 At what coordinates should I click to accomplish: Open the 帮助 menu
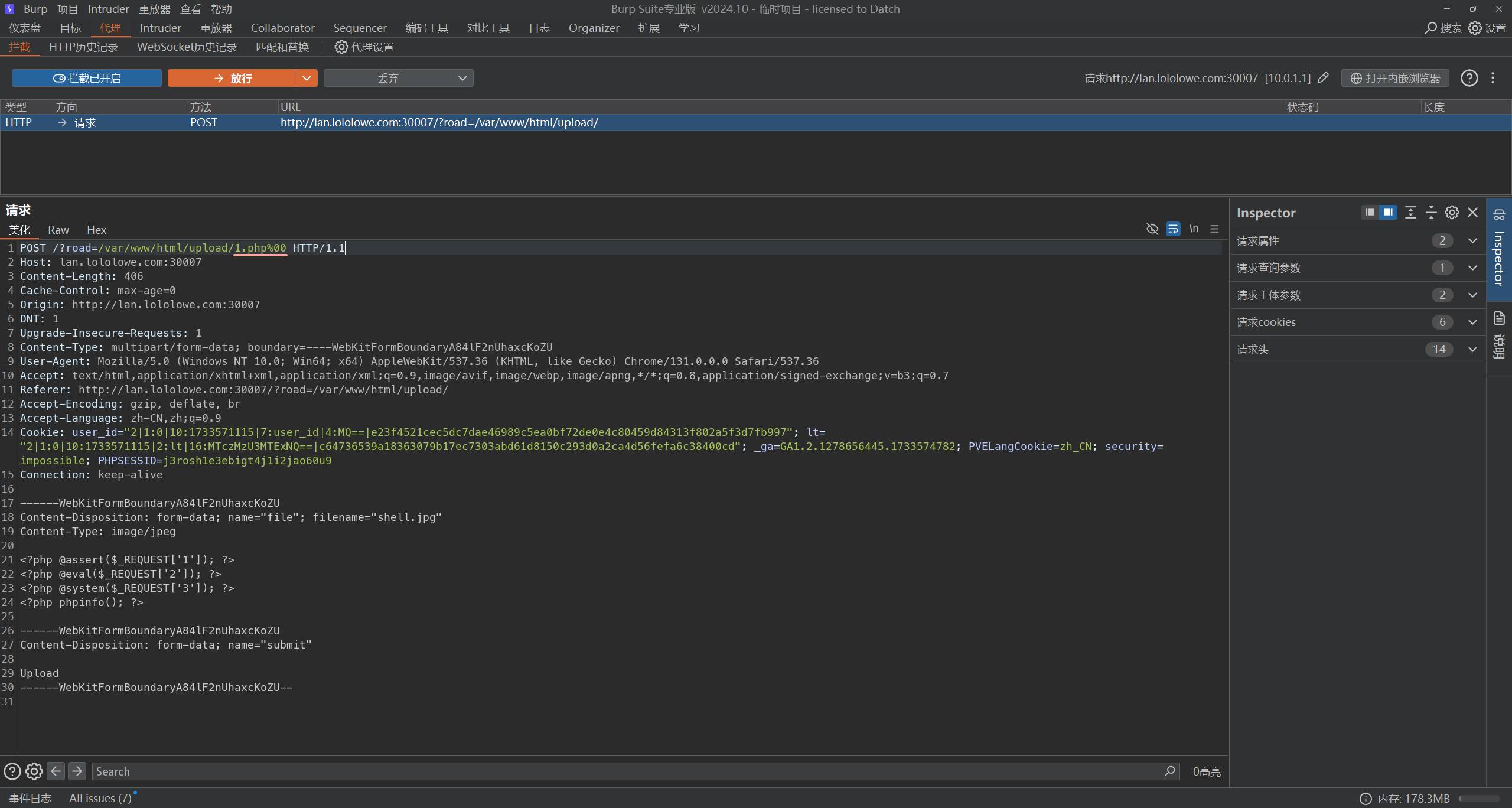click(x=221, y=9)
